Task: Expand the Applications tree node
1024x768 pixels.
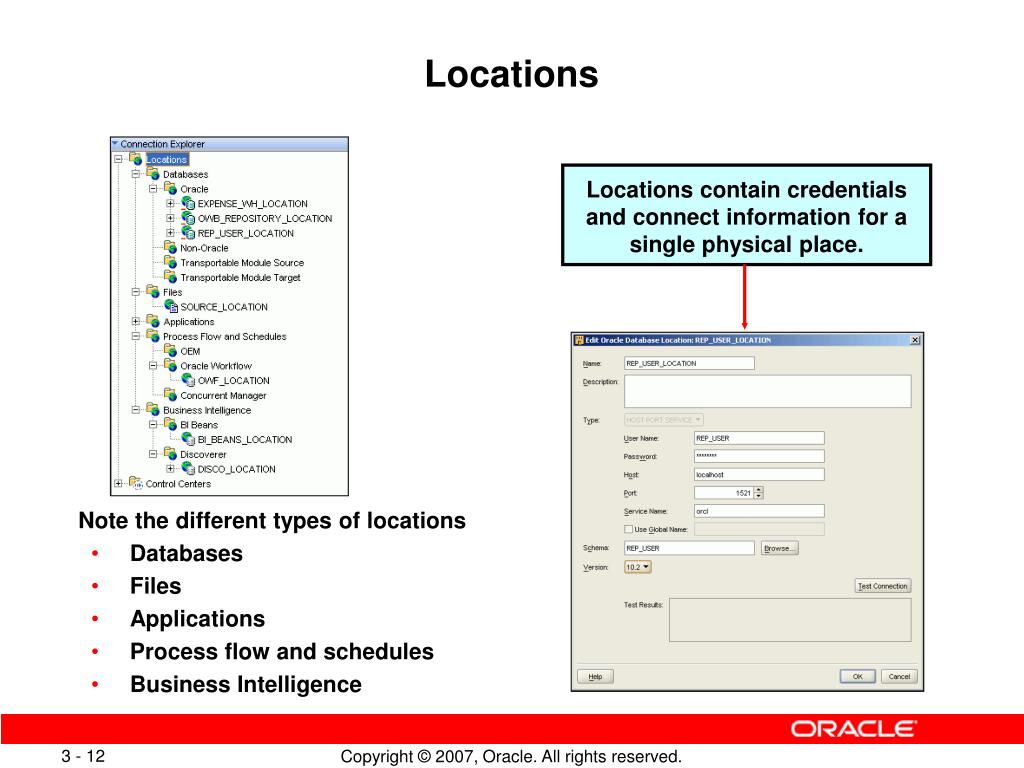Action: [136, 321]
